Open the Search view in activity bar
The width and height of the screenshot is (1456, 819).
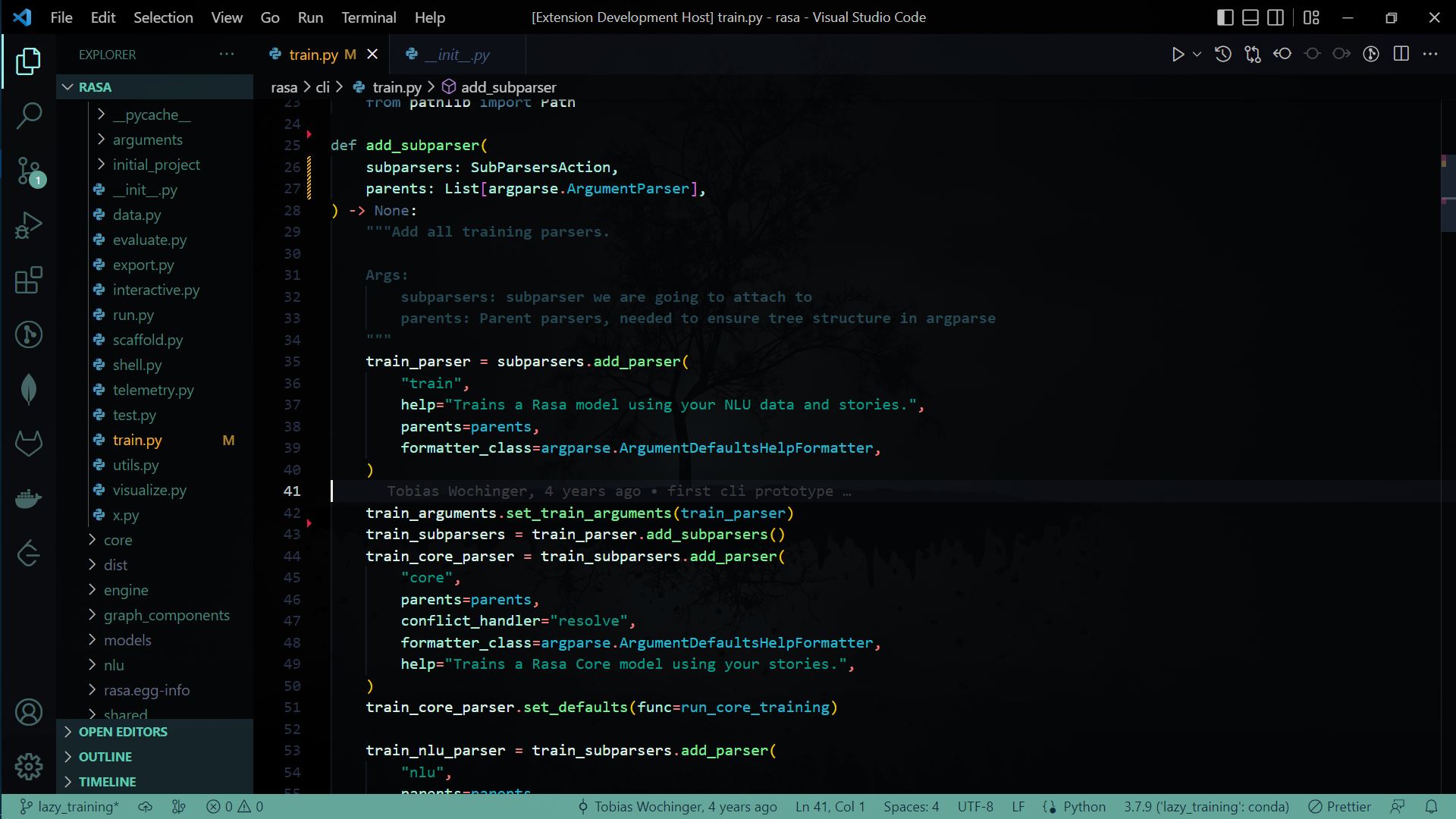click(29, 116)
